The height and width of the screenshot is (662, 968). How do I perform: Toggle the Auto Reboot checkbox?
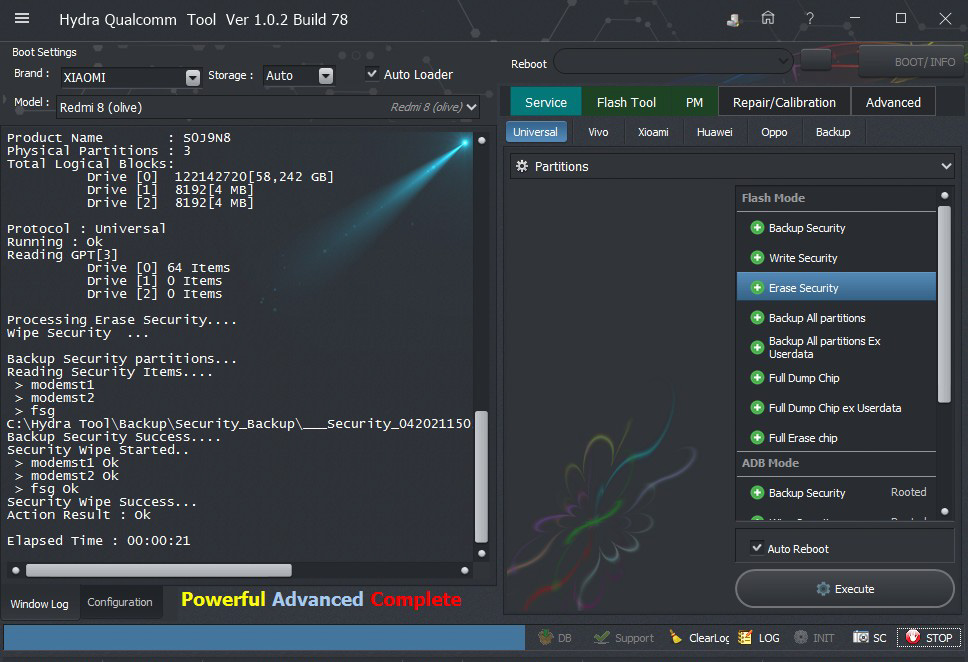(756, 547)
